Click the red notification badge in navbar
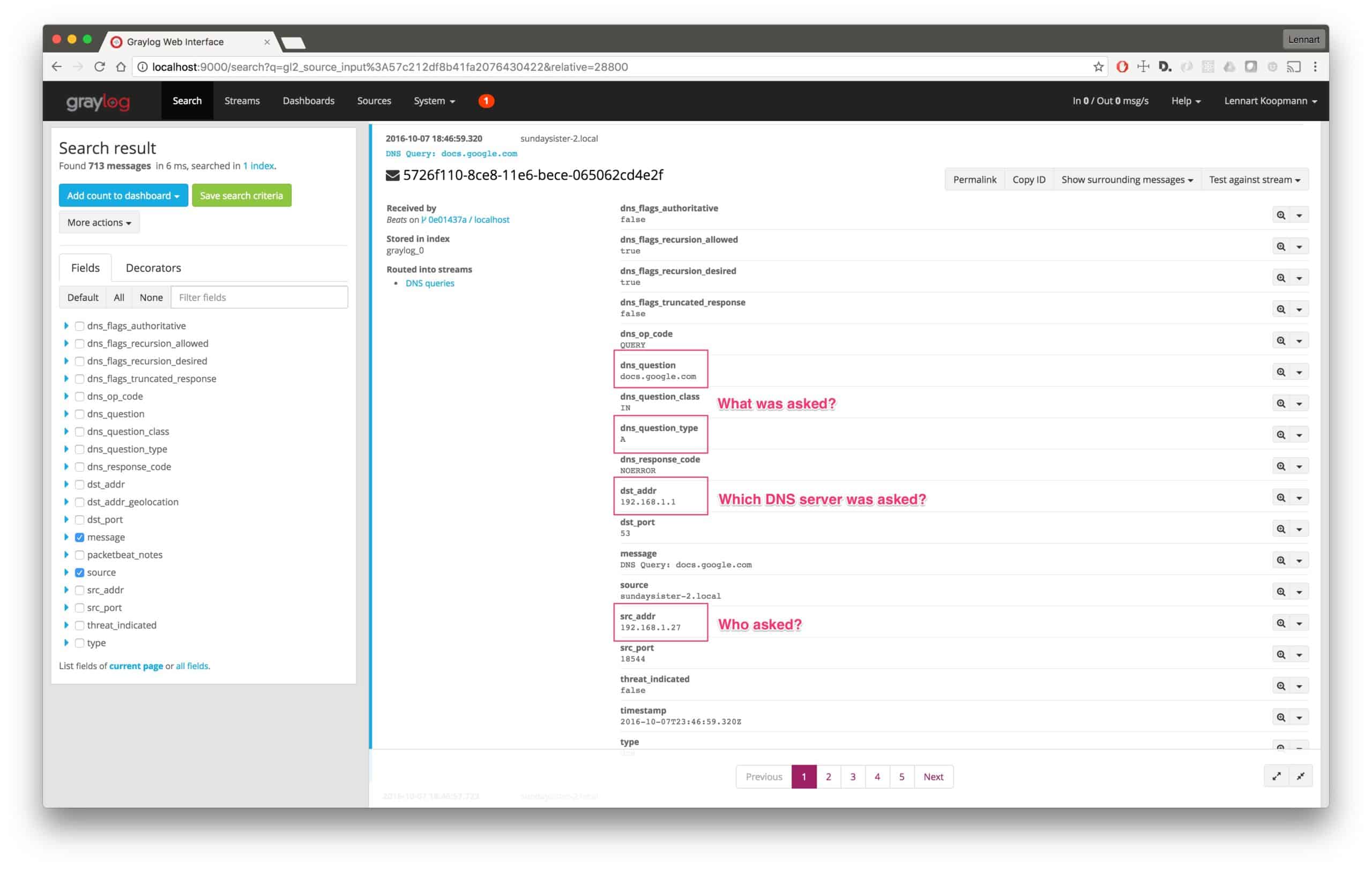 click(x=486, y=101)
